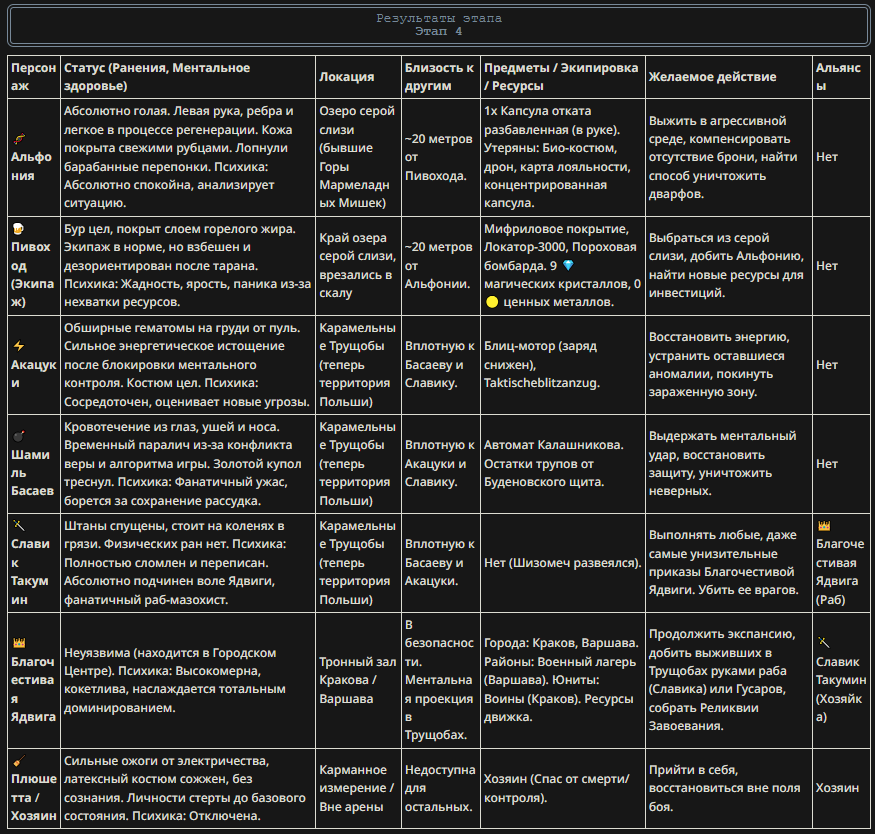Click action 'Выбраться из серой слизи, добить Альфонию'

[x=726, y=266]
